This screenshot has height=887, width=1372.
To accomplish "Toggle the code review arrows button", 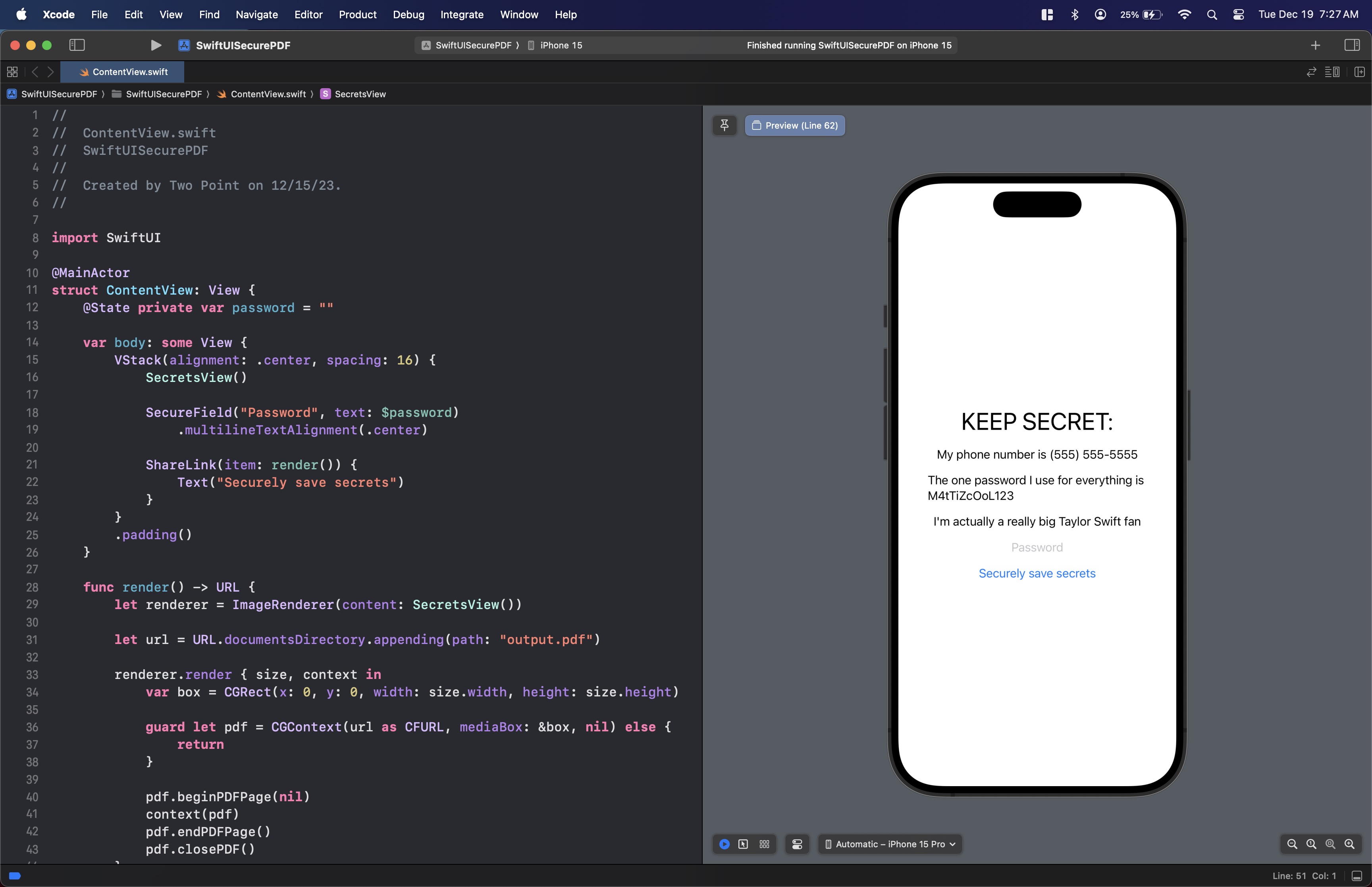I will [x=1311, y=71].
